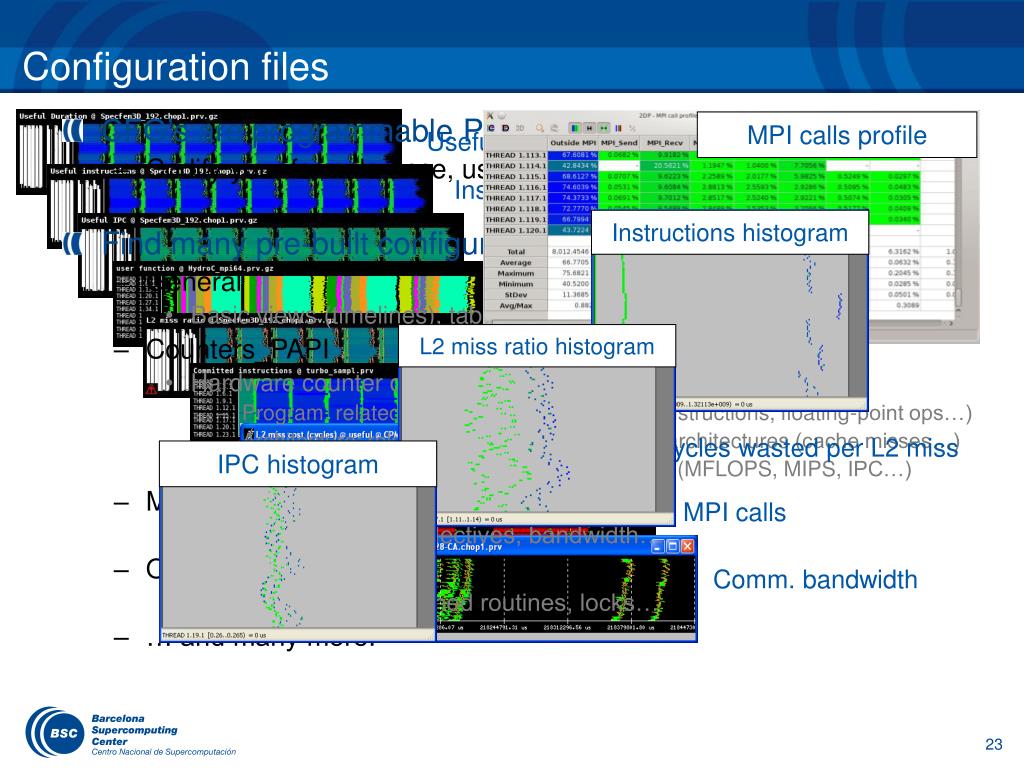The height and width of the screenshot is (768, 1024).
Task: Click the 67.6081 % Outside MPI cell
Action: [573, 155]
